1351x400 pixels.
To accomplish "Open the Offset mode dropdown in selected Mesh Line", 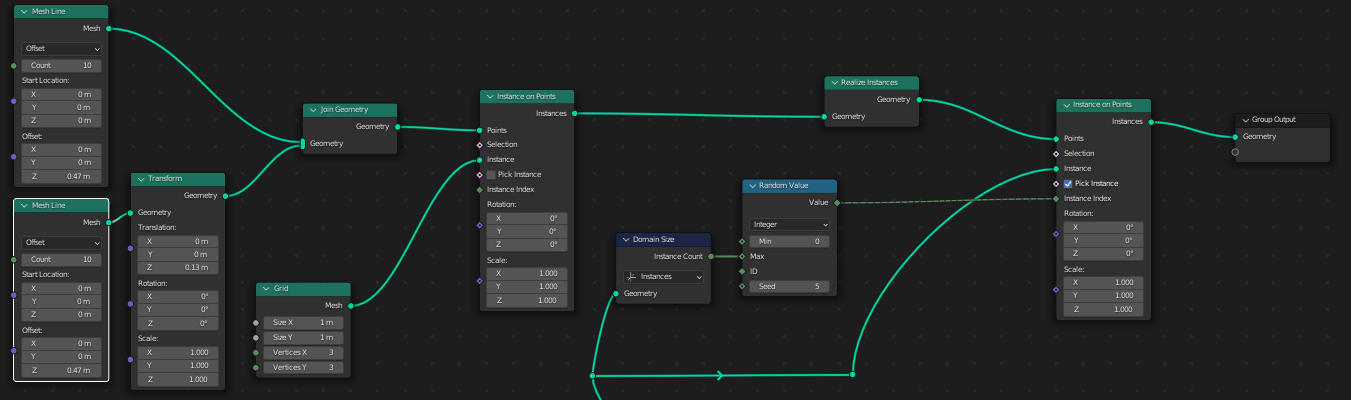I will point(62,242).
